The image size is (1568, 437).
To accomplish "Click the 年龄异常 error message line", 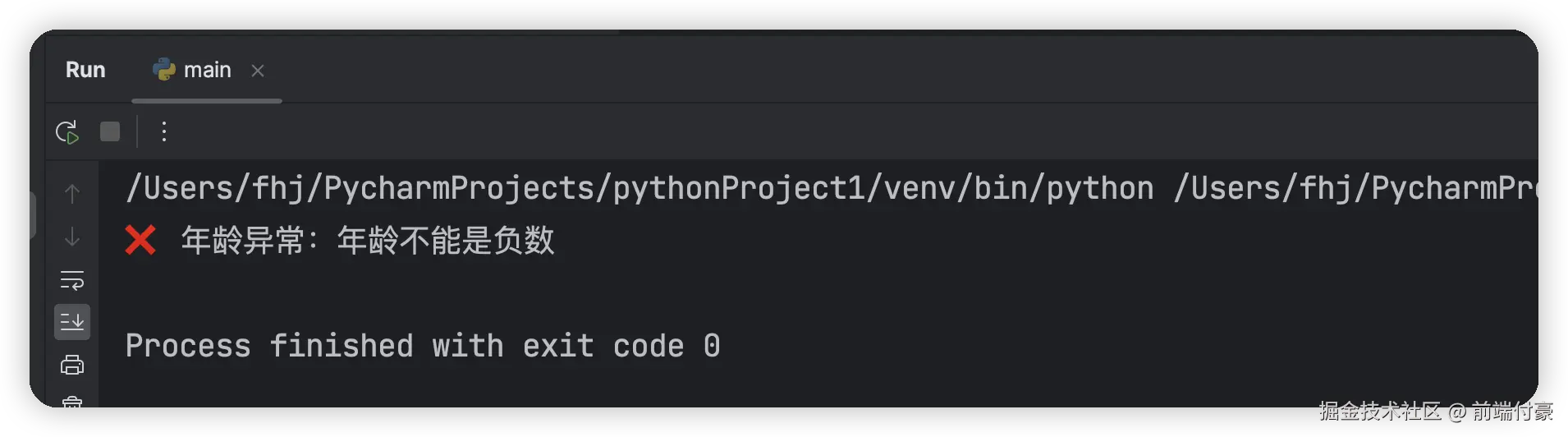I will point(368,241).
